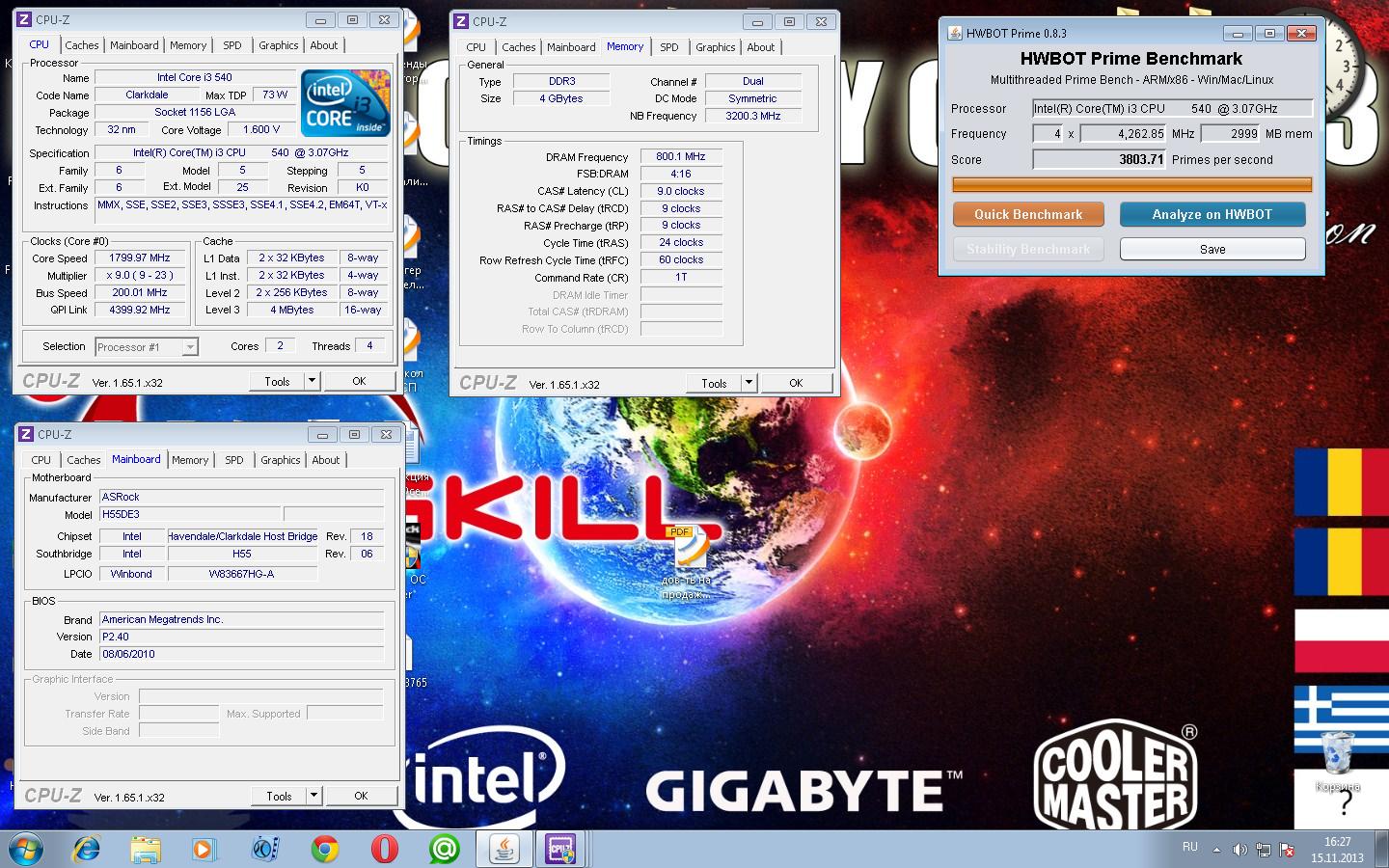Screen dimensions: 1389x868
Task: Show hidden tray icons arrow
Action: tap(1216, 850)
